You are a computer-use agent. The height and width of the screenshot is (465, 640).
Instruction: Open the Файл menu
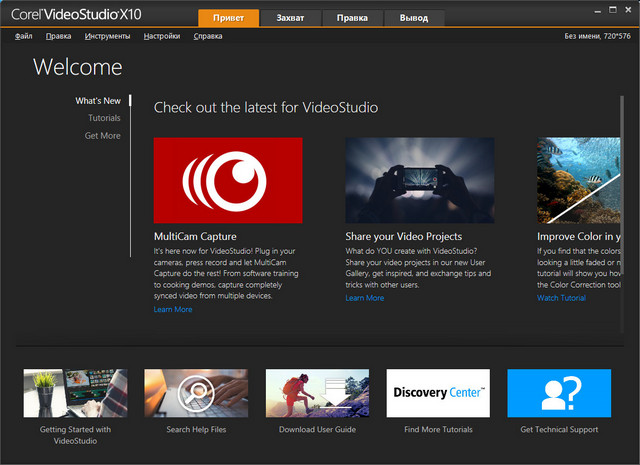tap(24, 36)
